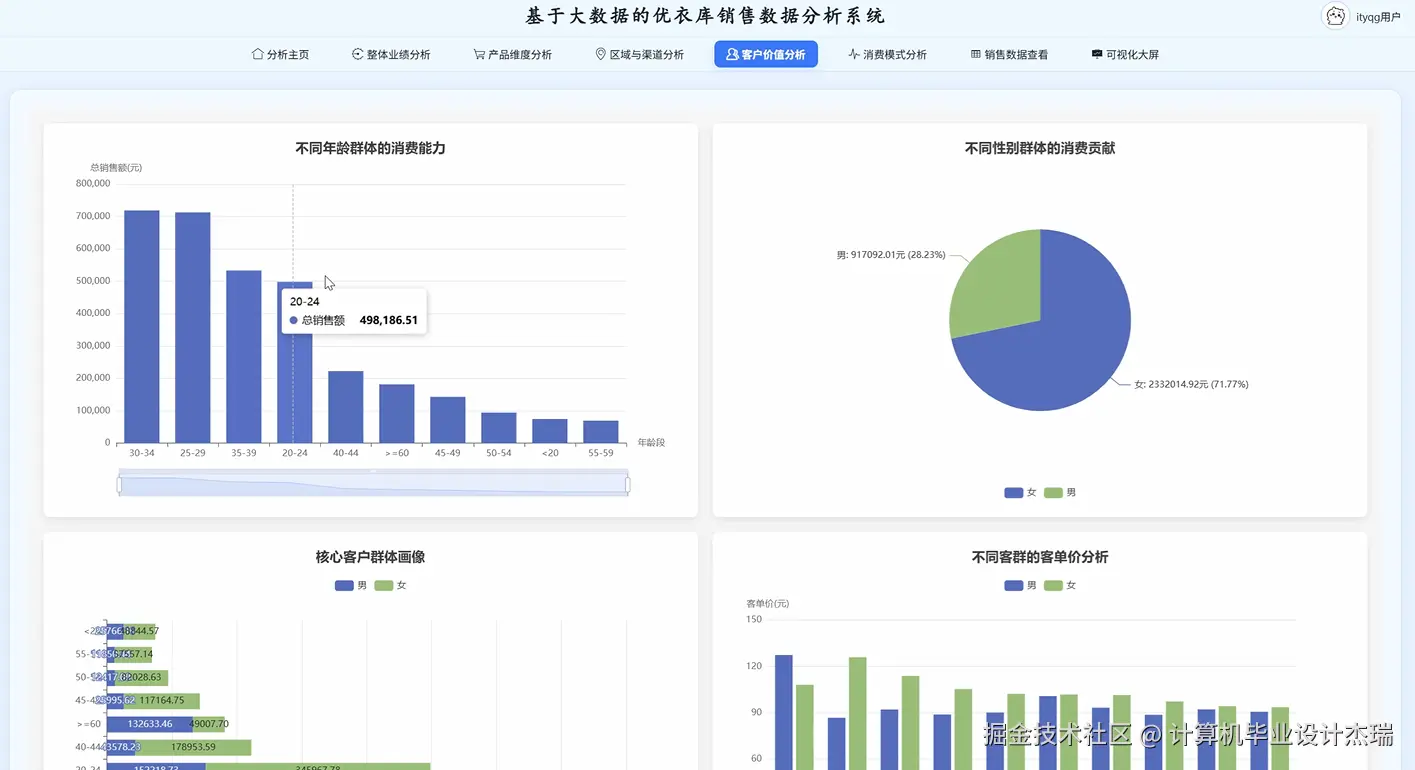Screen dimensions: 1415x770
Task: Click the pulse icon beside 消费模式分析
Action: 853,54
